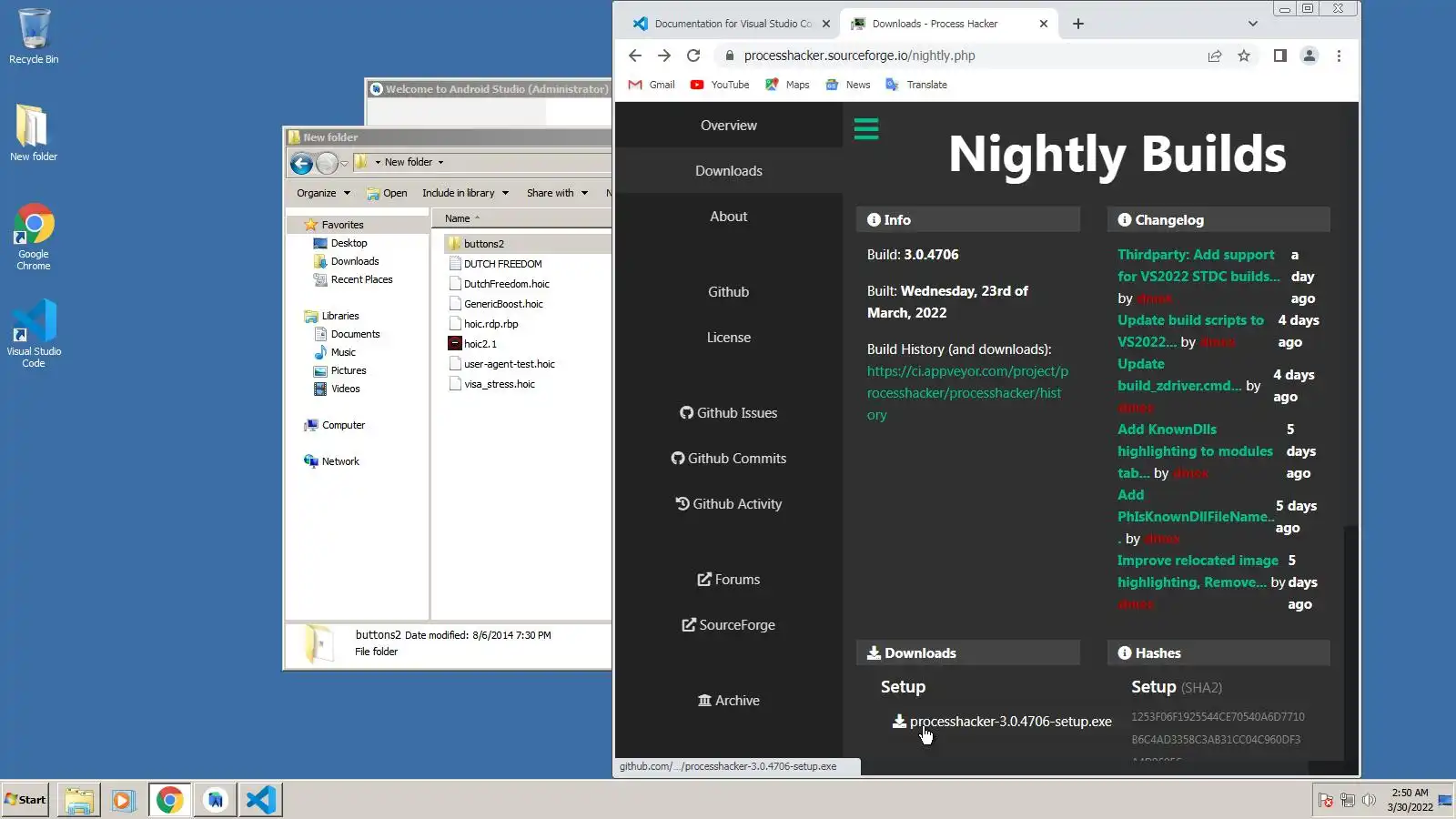Open the News bookmark

pos(848,85)
